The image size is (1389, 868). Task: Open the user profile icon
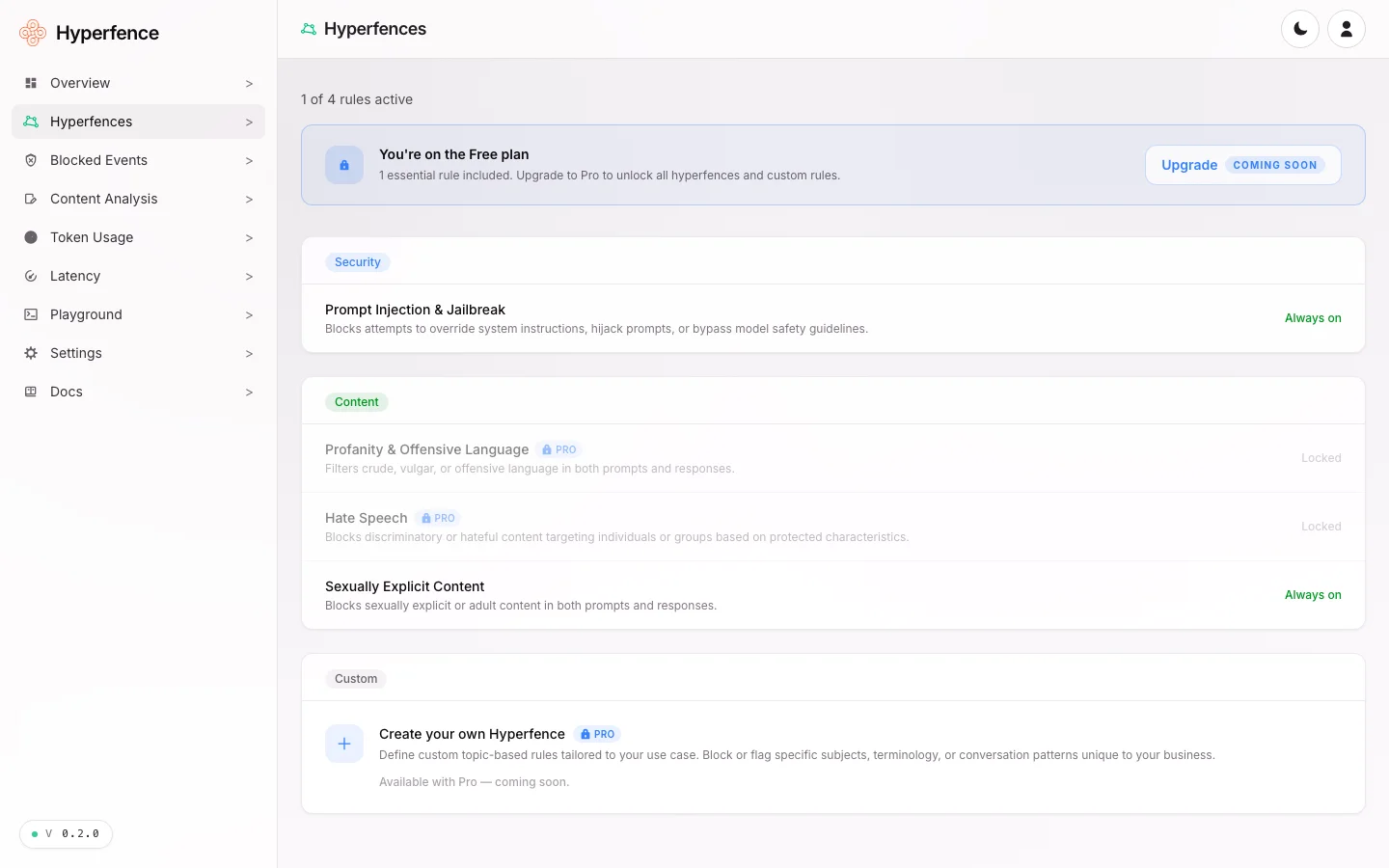1347,29
